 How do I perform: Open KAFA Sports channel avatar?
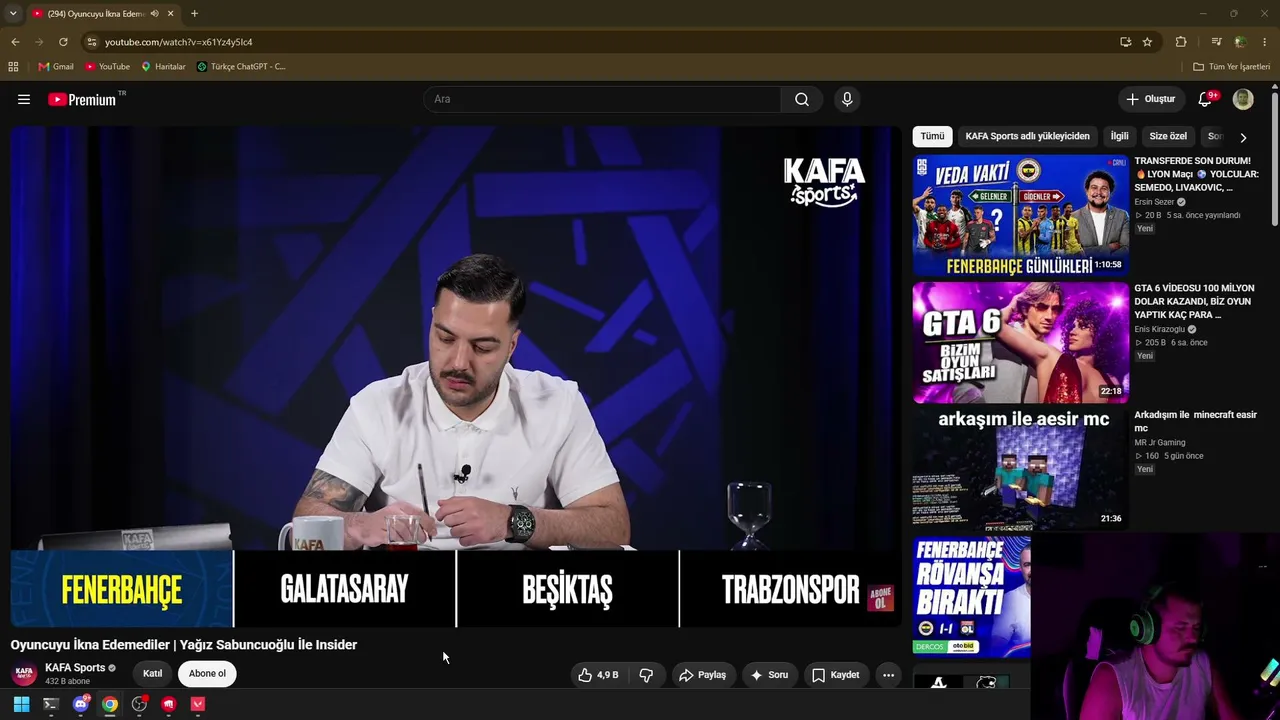25,674
